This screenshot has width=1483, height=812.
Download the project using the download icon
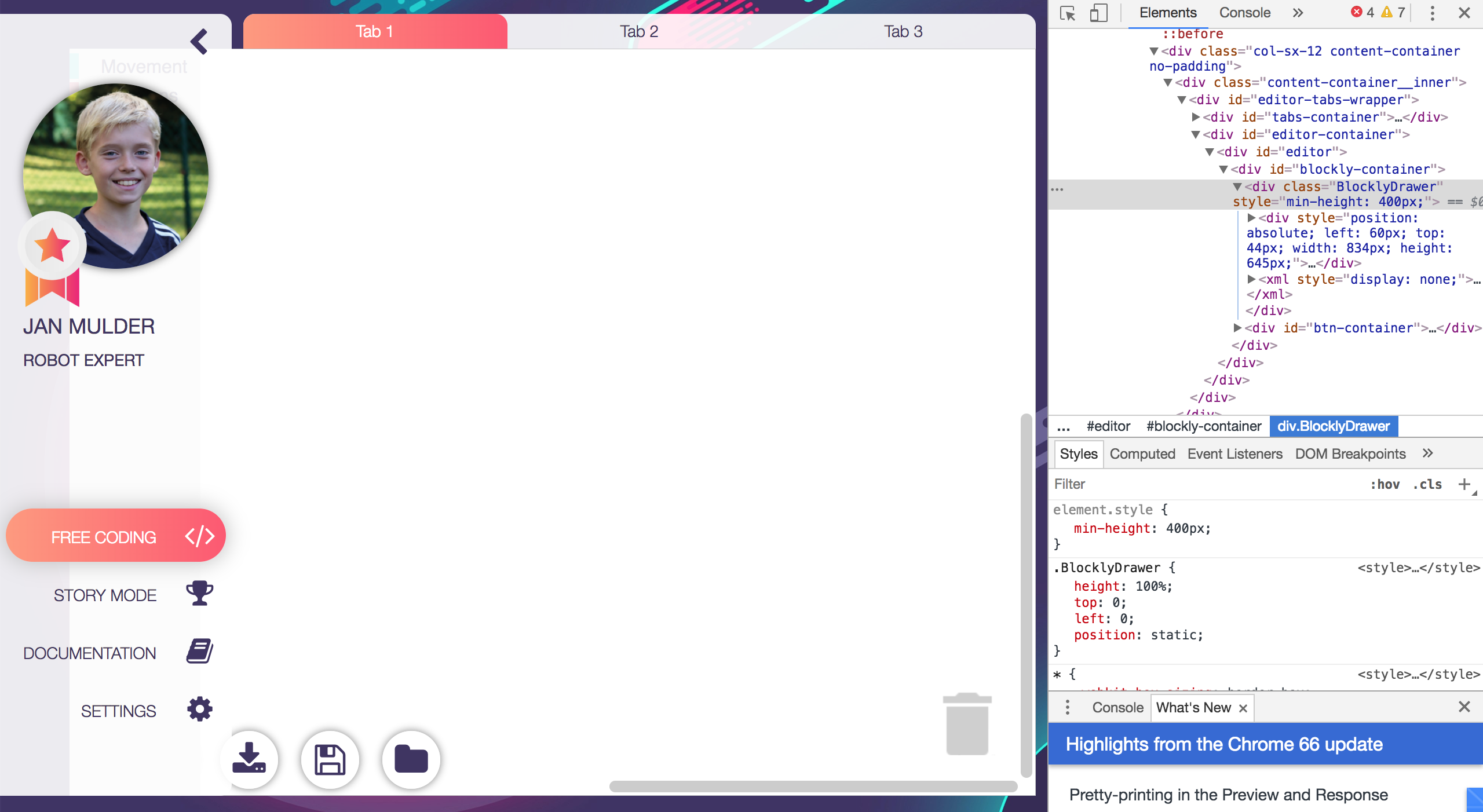pyautogui.click(x=249, y=759)
